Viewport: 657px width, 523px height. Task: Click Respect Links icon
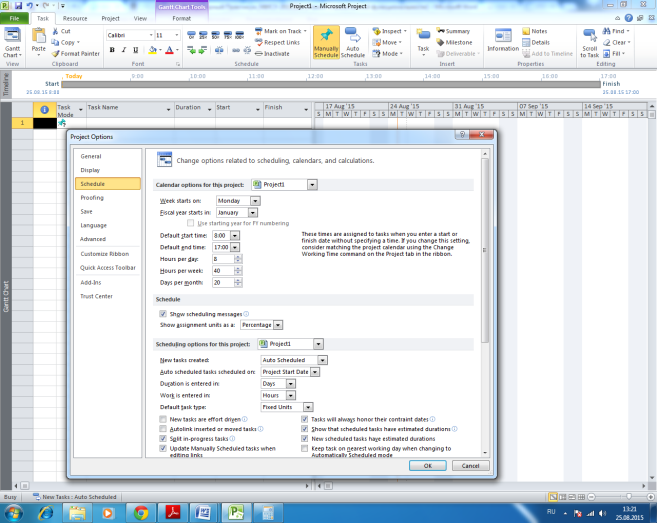coord(259,42)
